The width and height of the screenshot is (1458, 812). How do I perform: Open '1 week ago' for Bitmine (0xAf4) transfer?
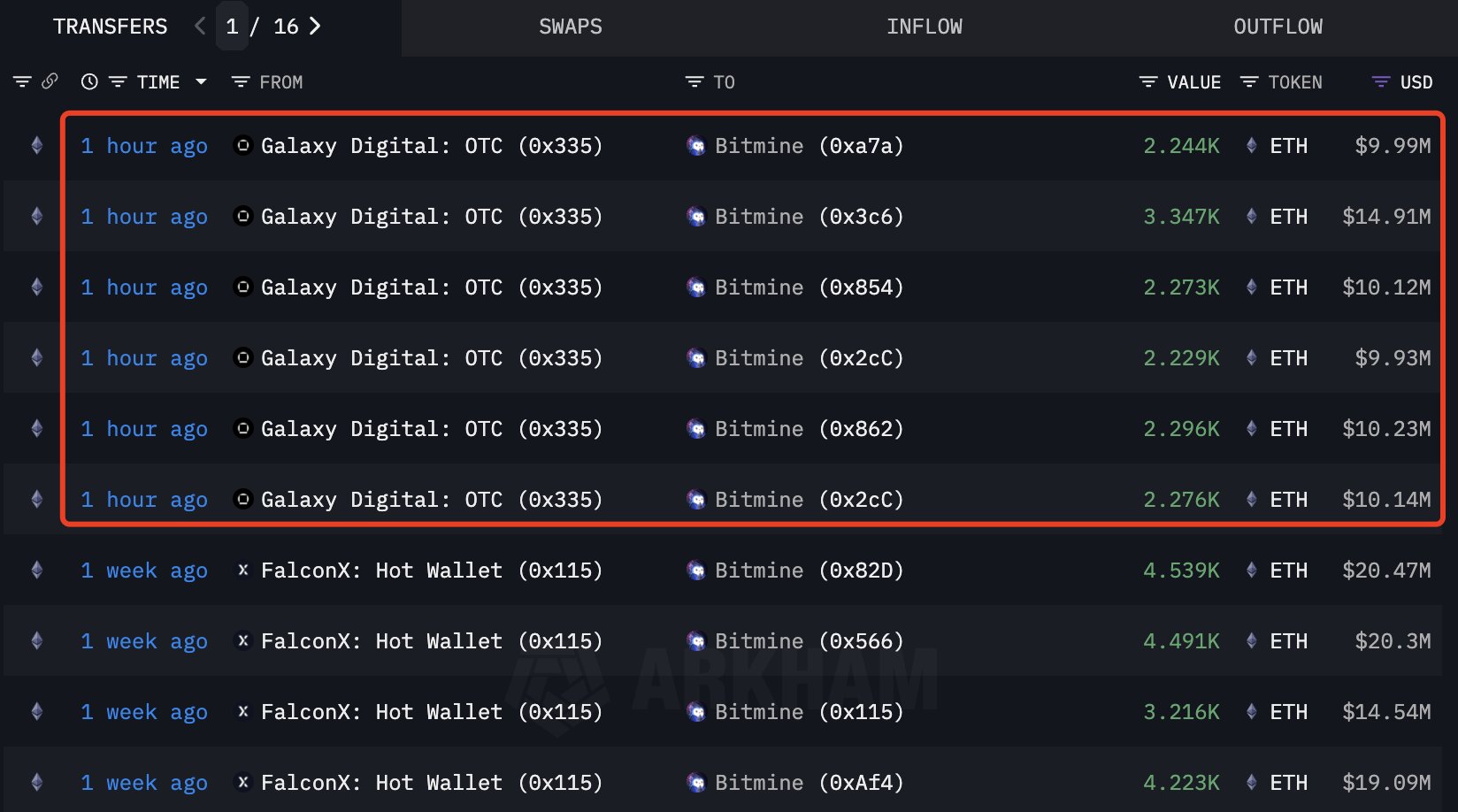[x=144, y=783]
